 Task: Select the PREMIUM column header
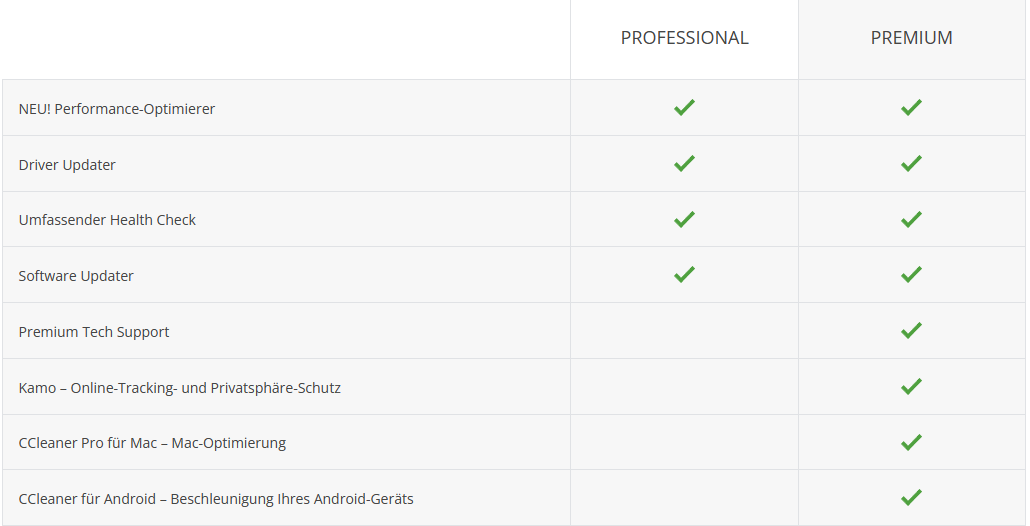click(911, 38)
